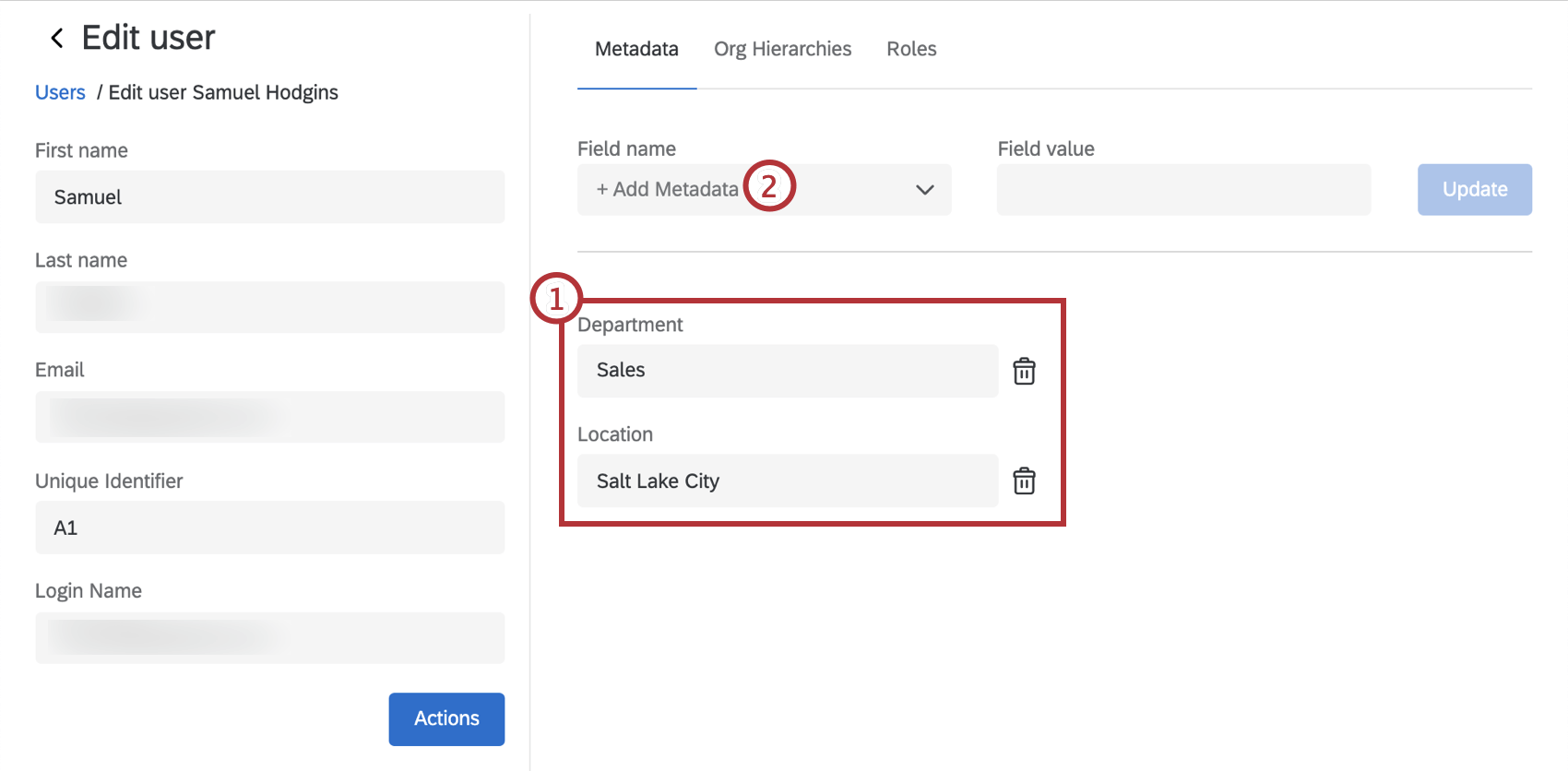
Task: Focus the Login Name text box
Action: tap(269, 638)
